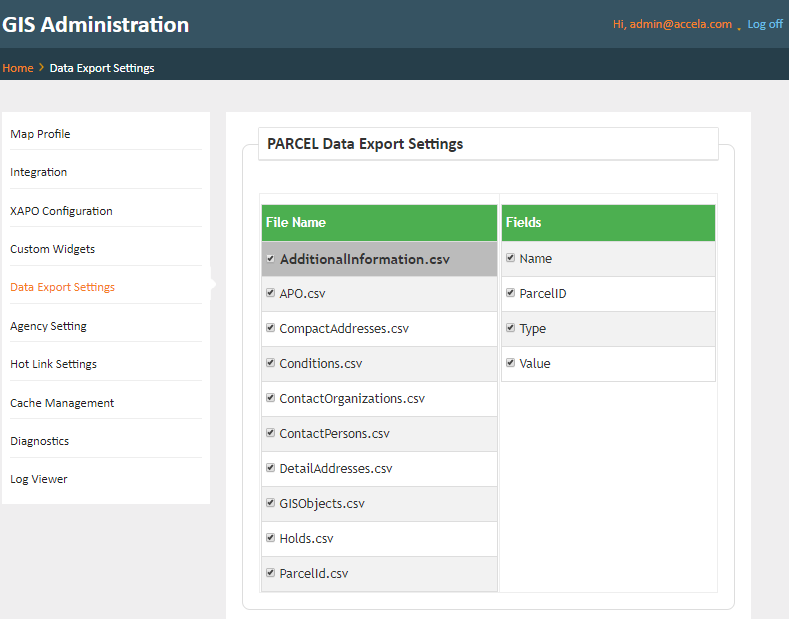This screenshot has width=789, height=619.
Task: Disable the Value field checkbox
Action: (511, 363)
